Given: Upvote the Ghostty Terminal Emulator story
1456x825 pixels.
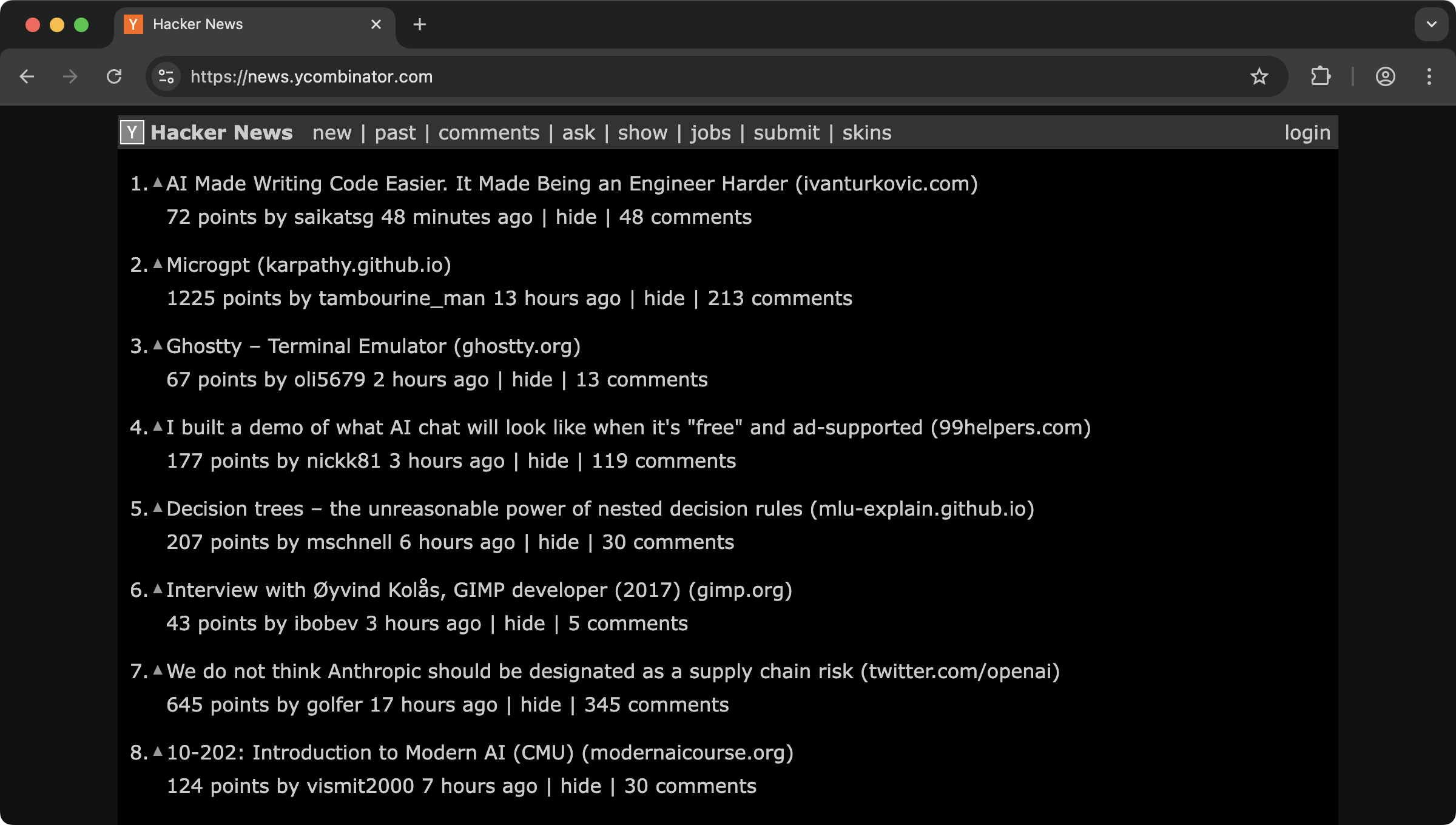Looking at the screenshot, I should (158, 345).
